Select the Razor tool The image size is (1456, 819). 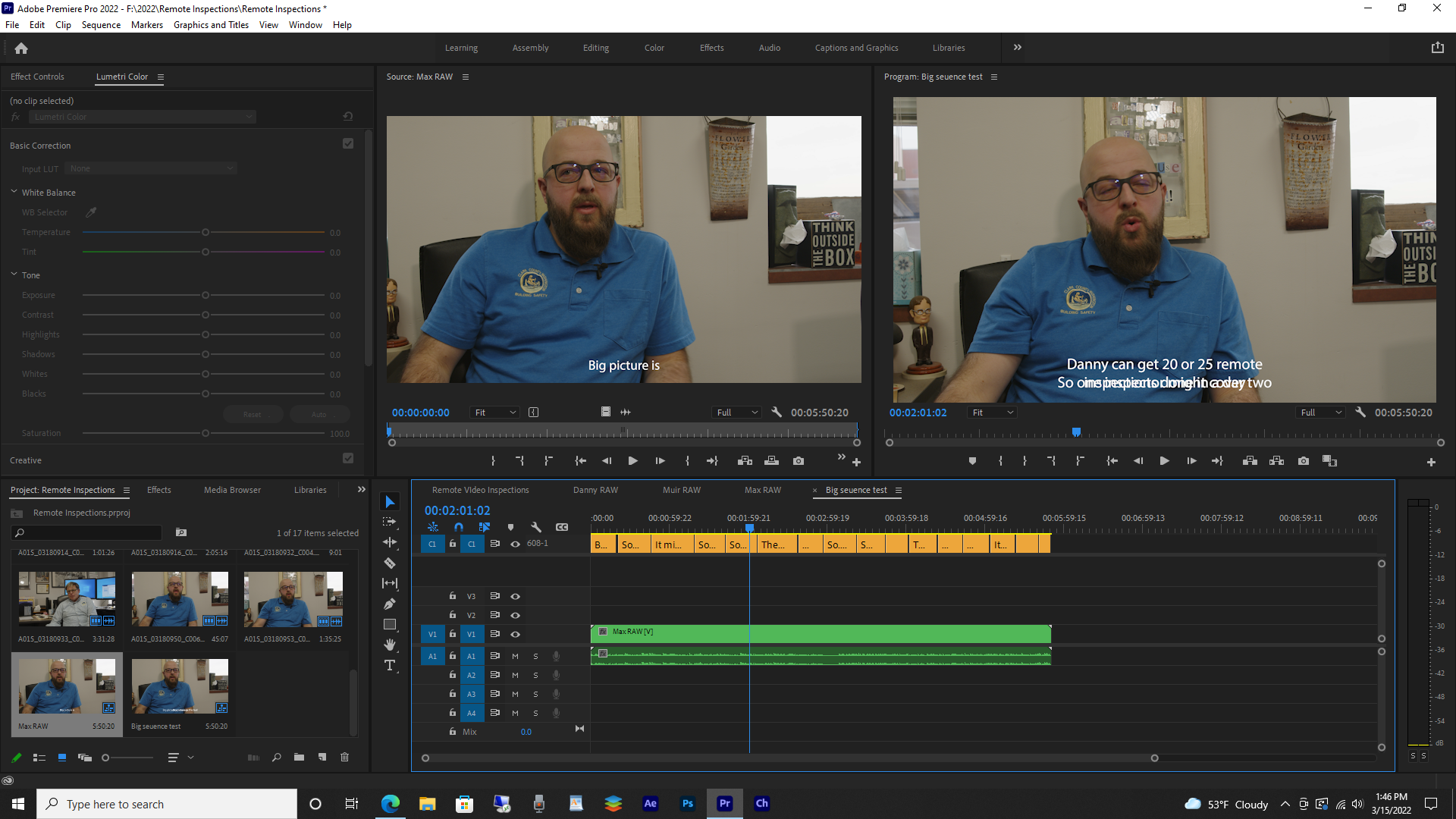pos(390,563)
